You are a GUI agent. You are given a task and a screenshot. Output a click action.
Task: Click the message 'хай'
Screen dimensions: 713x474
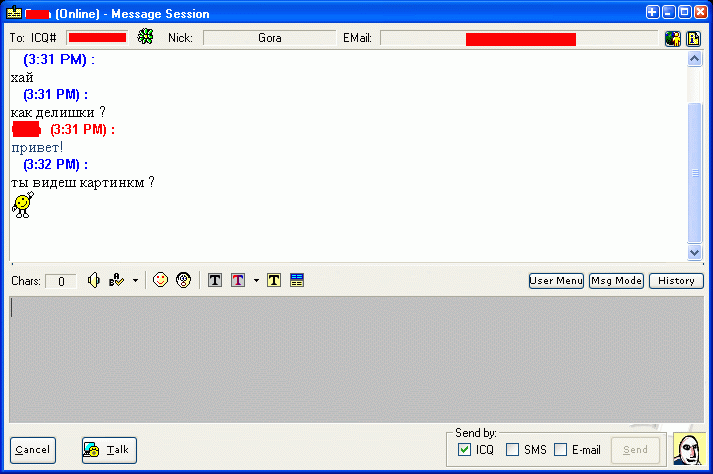click(22, 78)
